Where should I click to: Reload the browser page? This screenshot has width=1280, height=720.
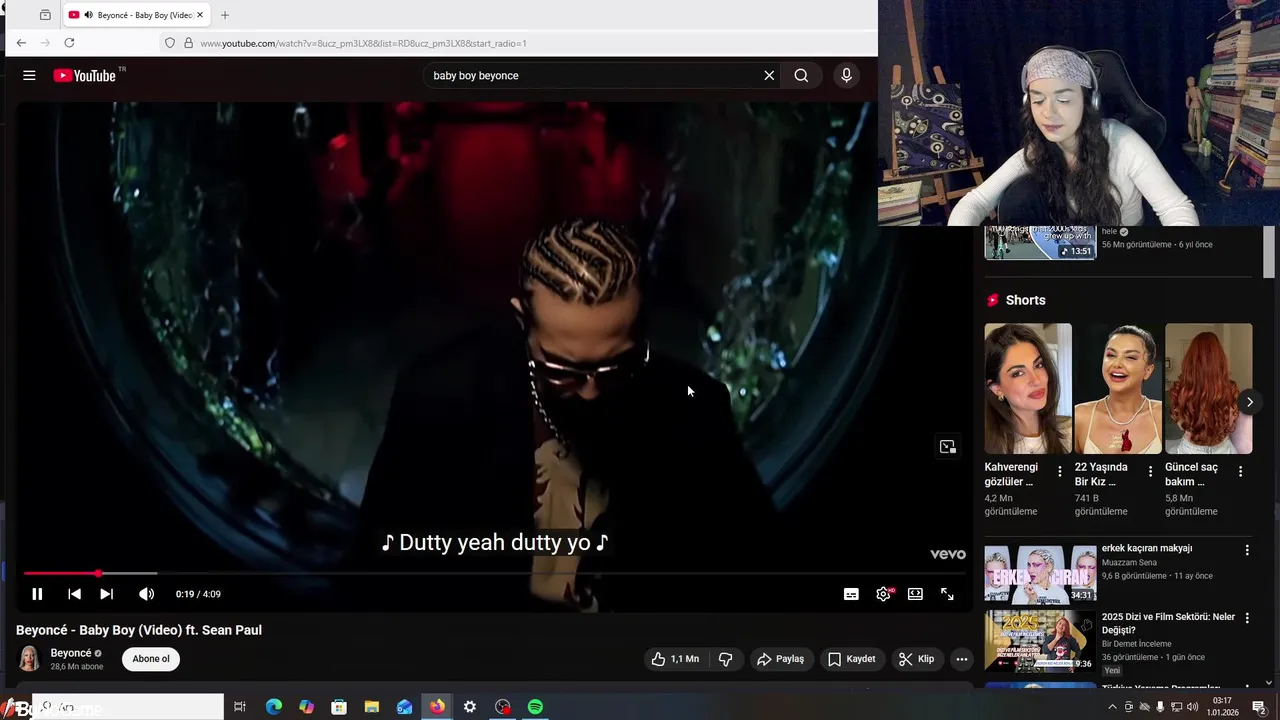69,43
